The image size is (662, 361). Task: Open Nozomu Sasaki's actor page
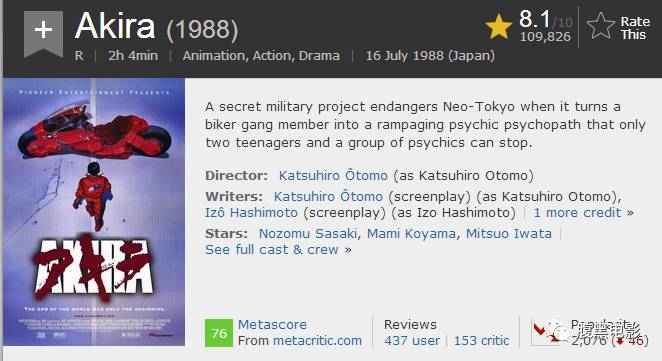[x=308, y=233]
